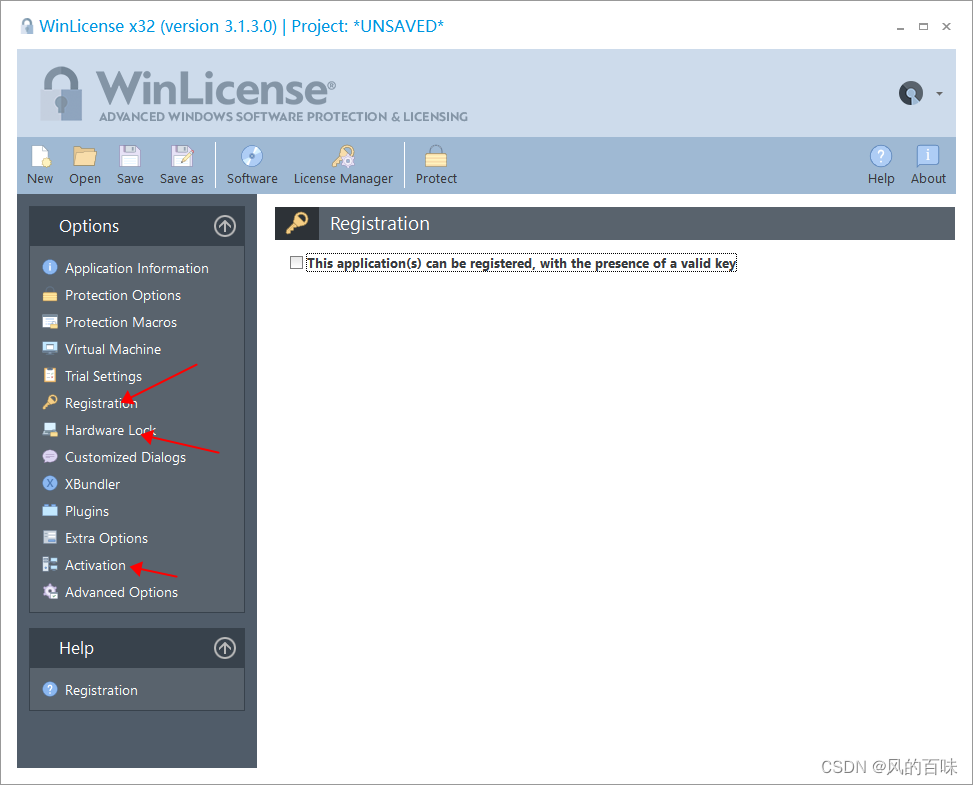The height and width of the screenshot is (785, 973).
Task: Enable application registration with valid key checkbox
Action: 297,262
